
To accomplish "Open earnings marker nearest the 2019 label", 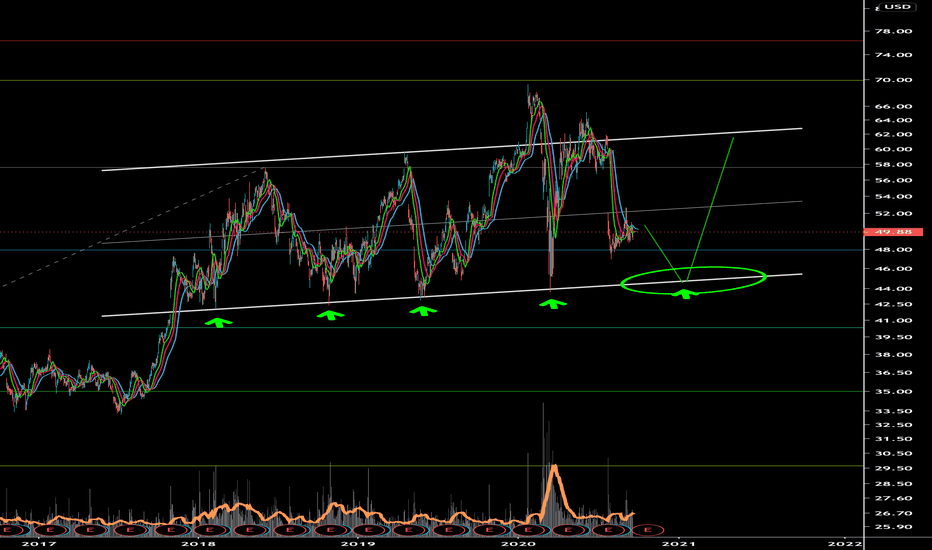I will click(369, 529).
